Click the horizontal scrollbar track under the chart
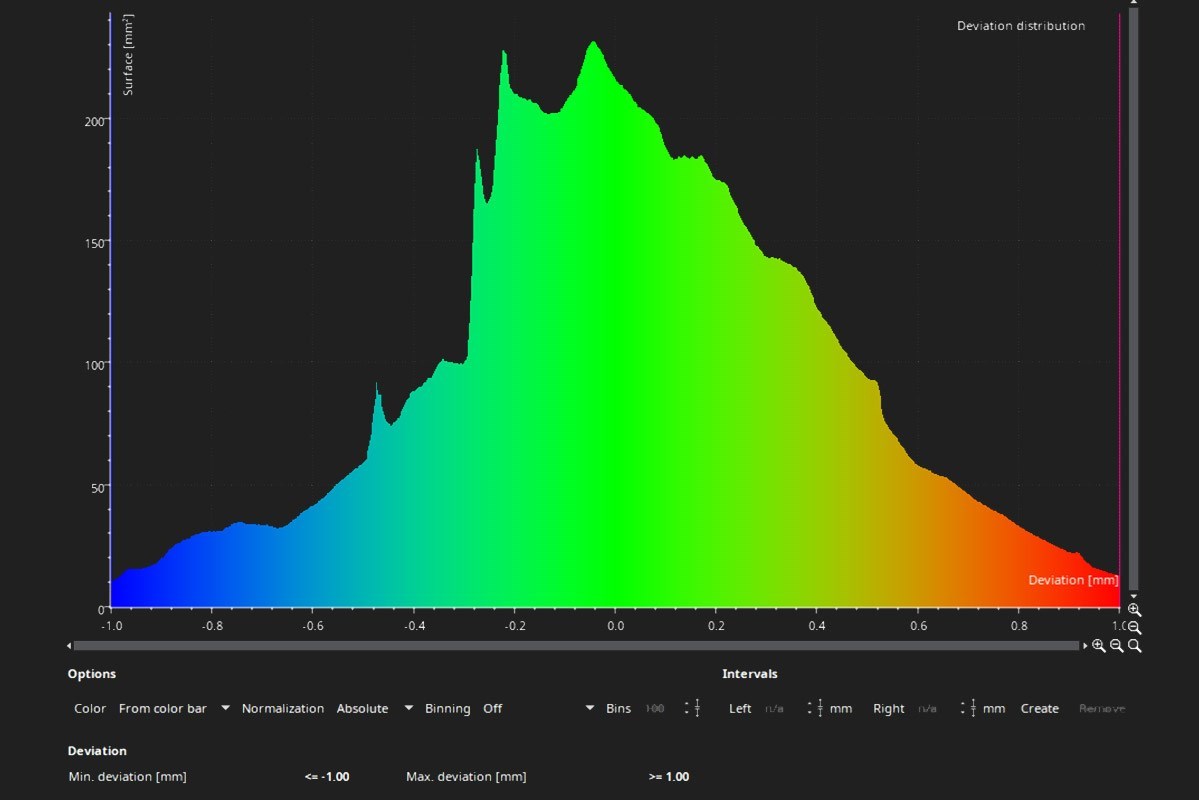 [x=576, y=646]
